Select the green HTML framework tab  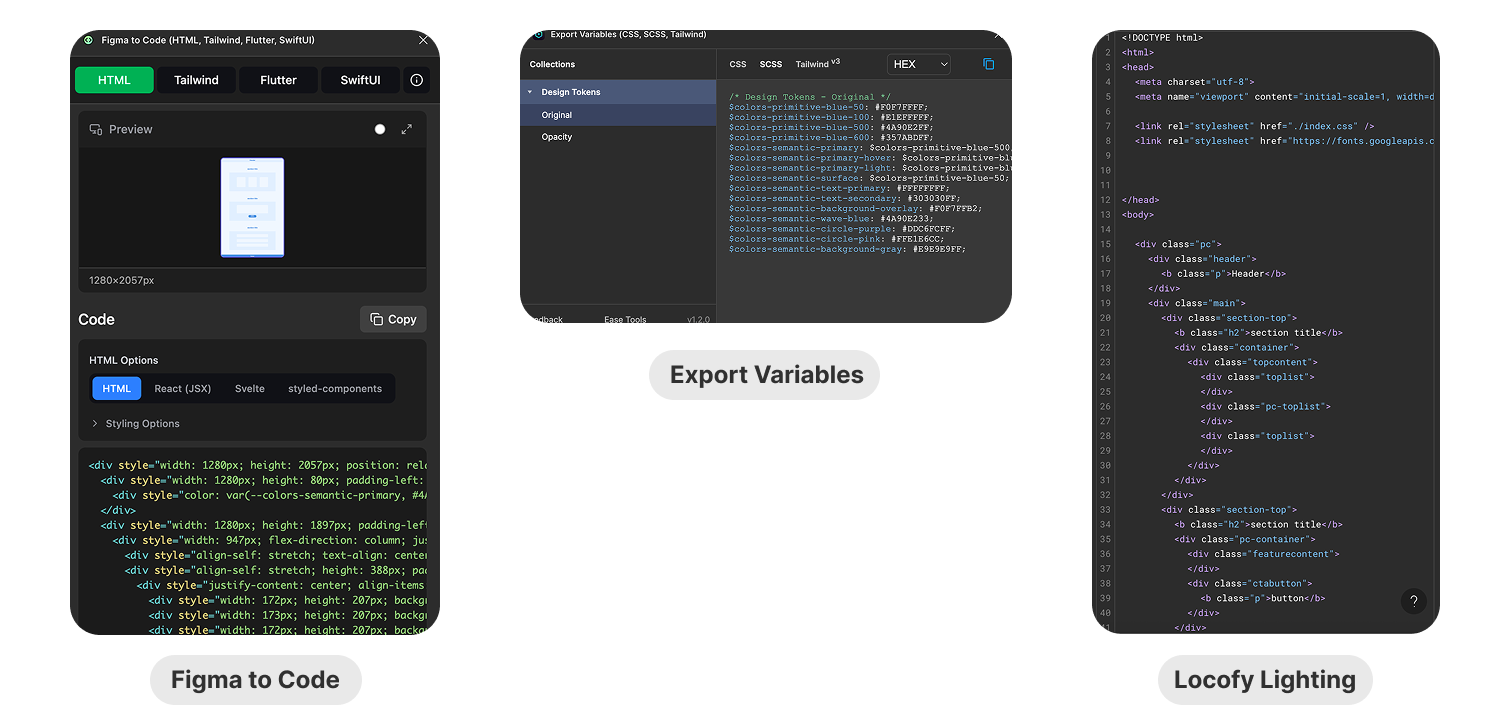114,80
